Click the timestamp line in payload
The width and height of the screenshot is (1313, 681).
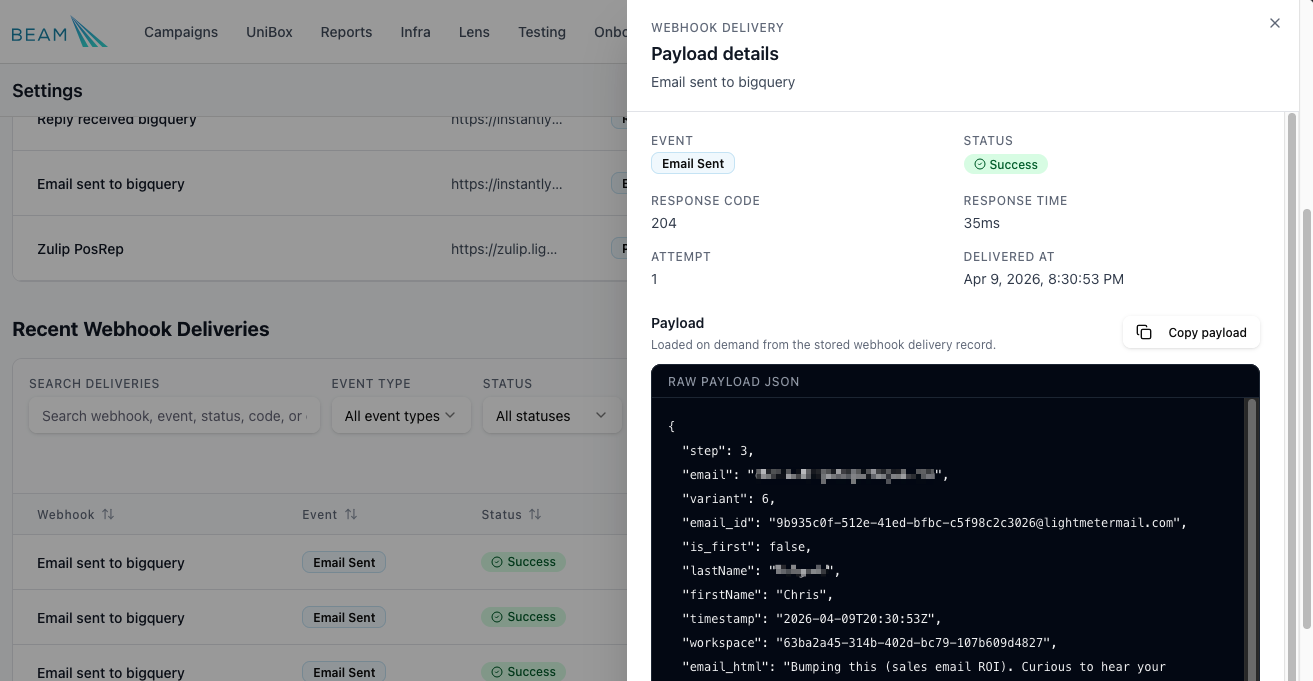[x=812, y=619]
